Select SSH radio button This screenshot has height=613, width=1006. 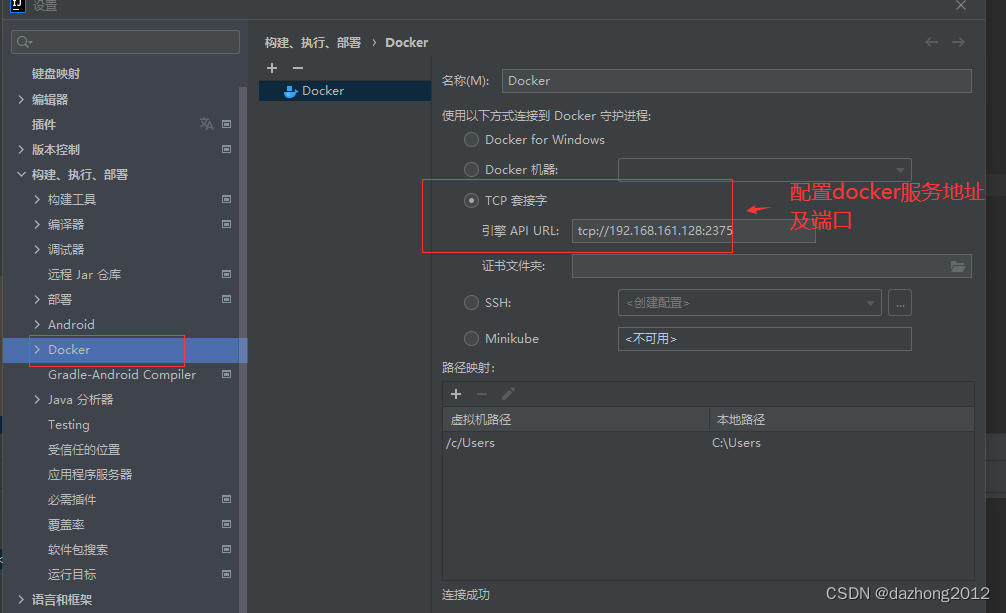[472, 302]
